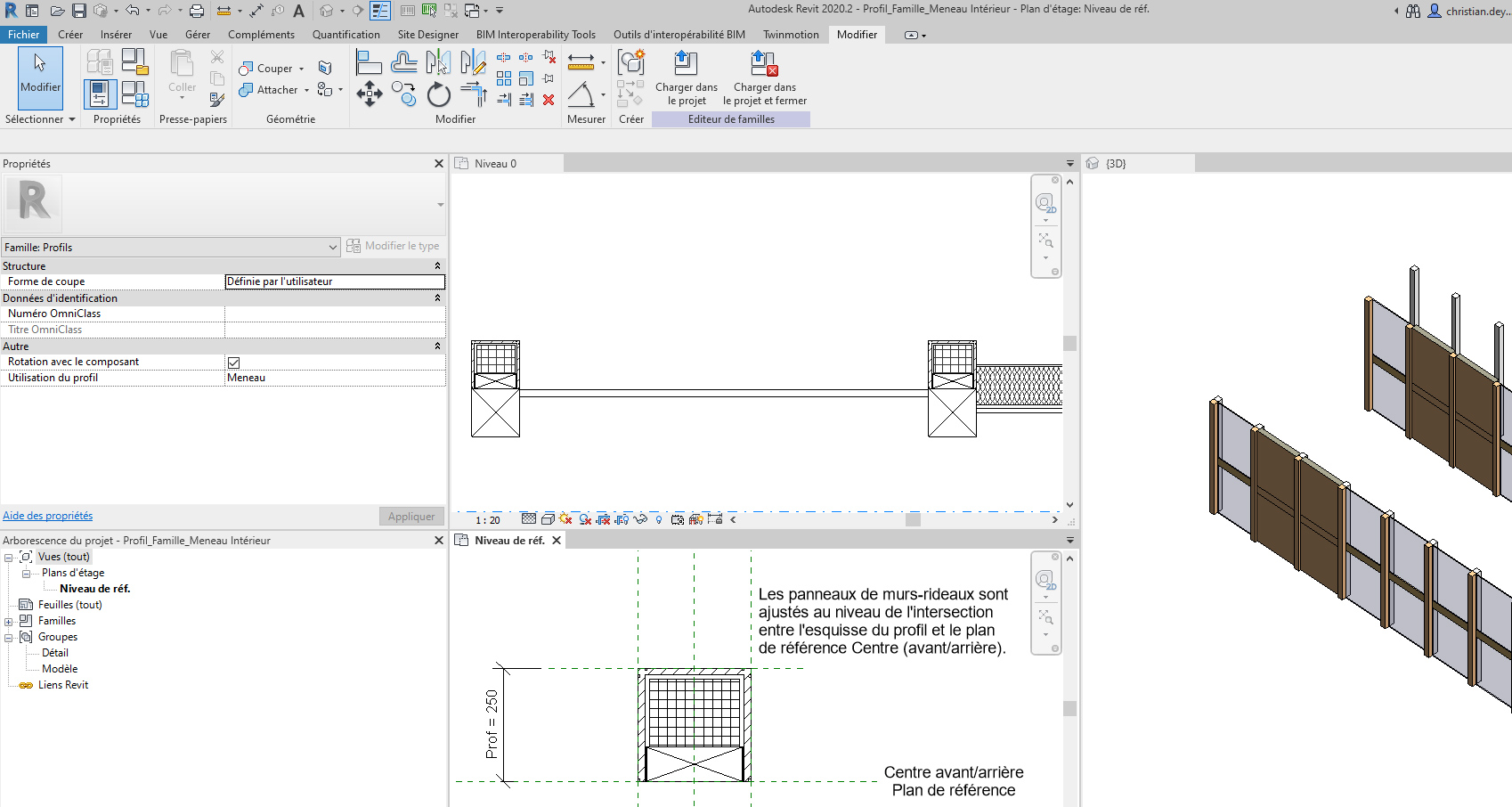Screen dimensions: 1512x807
Task: Select the Offset tool
Action: (403, 62)
